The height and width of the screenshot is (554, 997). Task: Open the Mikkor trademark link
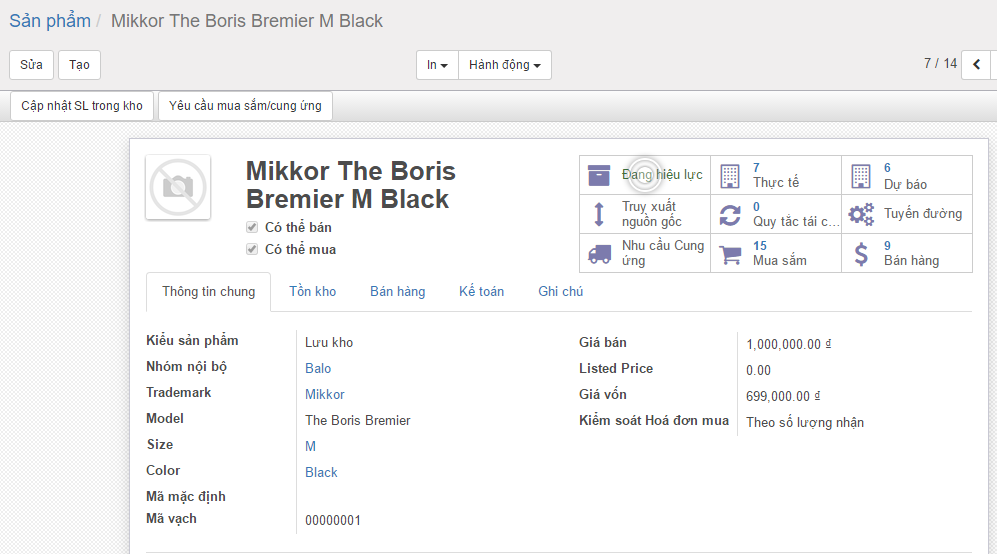coord(325,394)
